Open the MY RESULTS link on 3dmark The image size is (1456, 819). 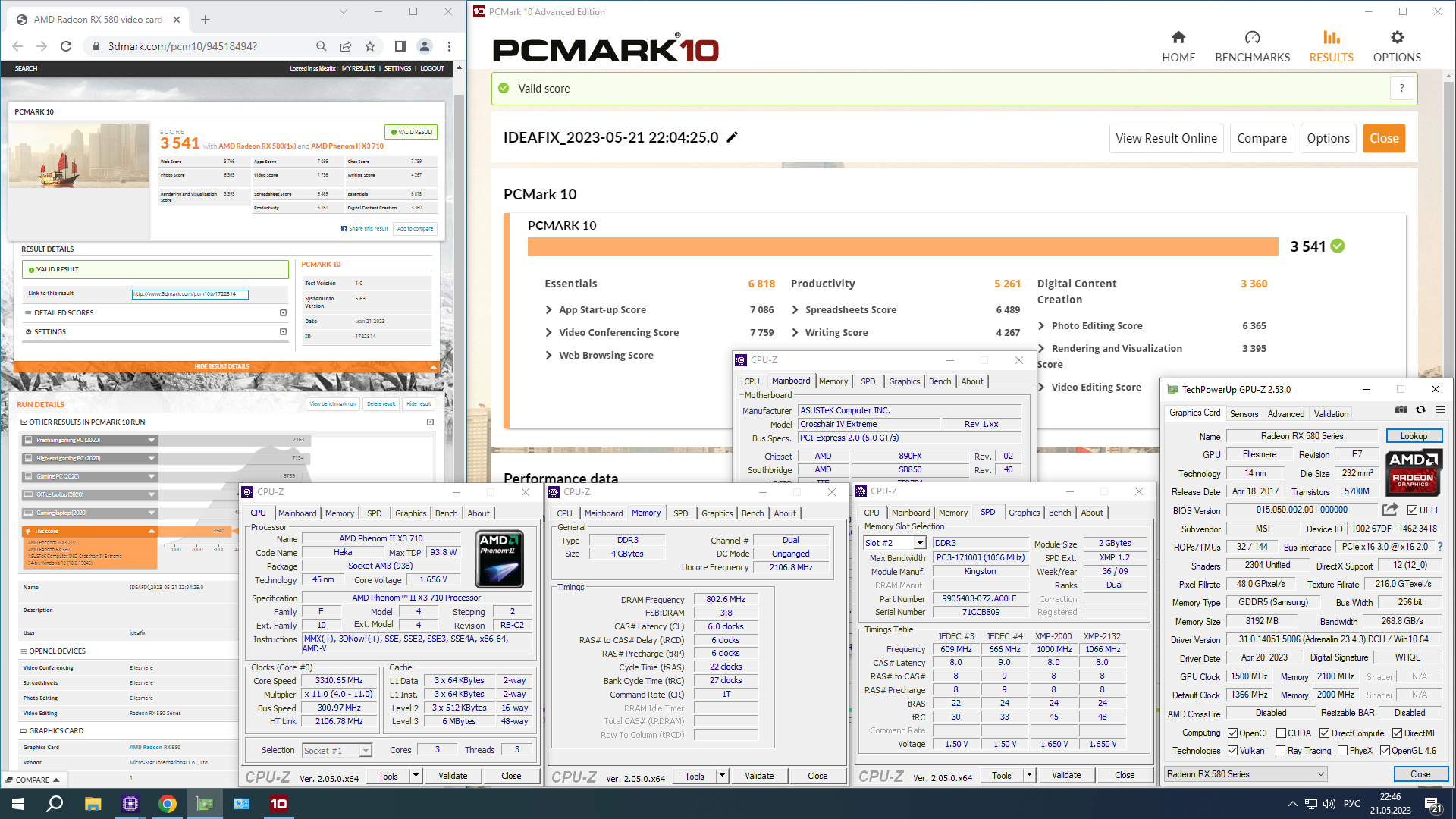(x=359, y=68)
